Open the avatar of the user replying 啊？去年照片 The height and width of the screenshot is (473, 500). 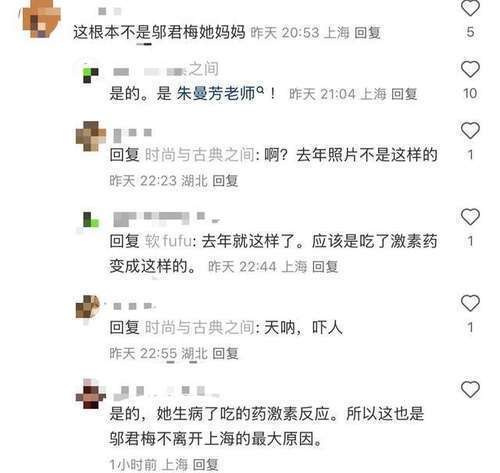pos(91,136)
